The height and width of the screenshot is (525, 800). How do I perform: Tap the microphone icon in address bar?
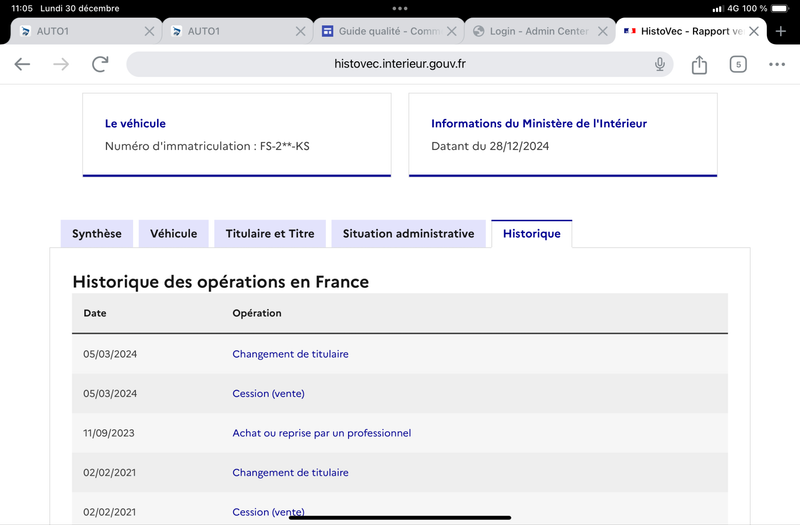(x=660, y=64)
